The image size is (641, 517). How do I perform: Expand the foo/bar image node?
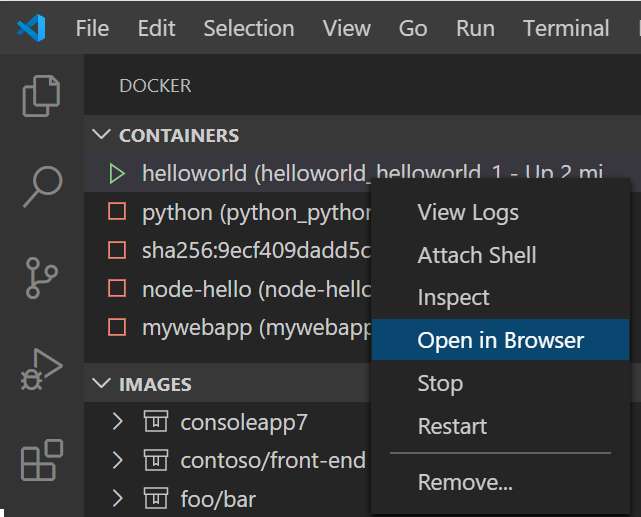[x=118, y=499]
